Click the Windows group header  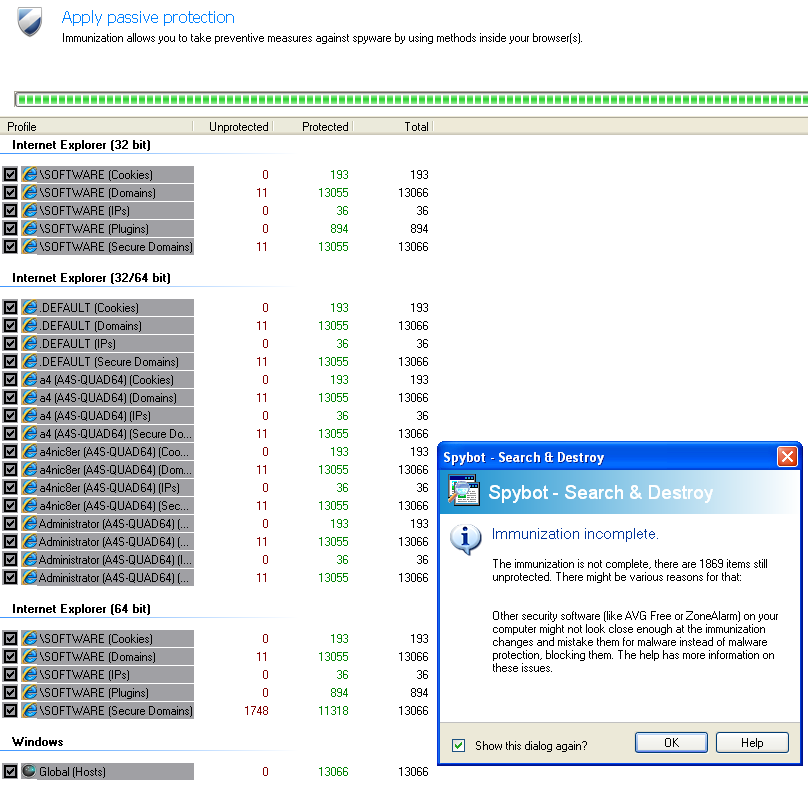(38, 742)
